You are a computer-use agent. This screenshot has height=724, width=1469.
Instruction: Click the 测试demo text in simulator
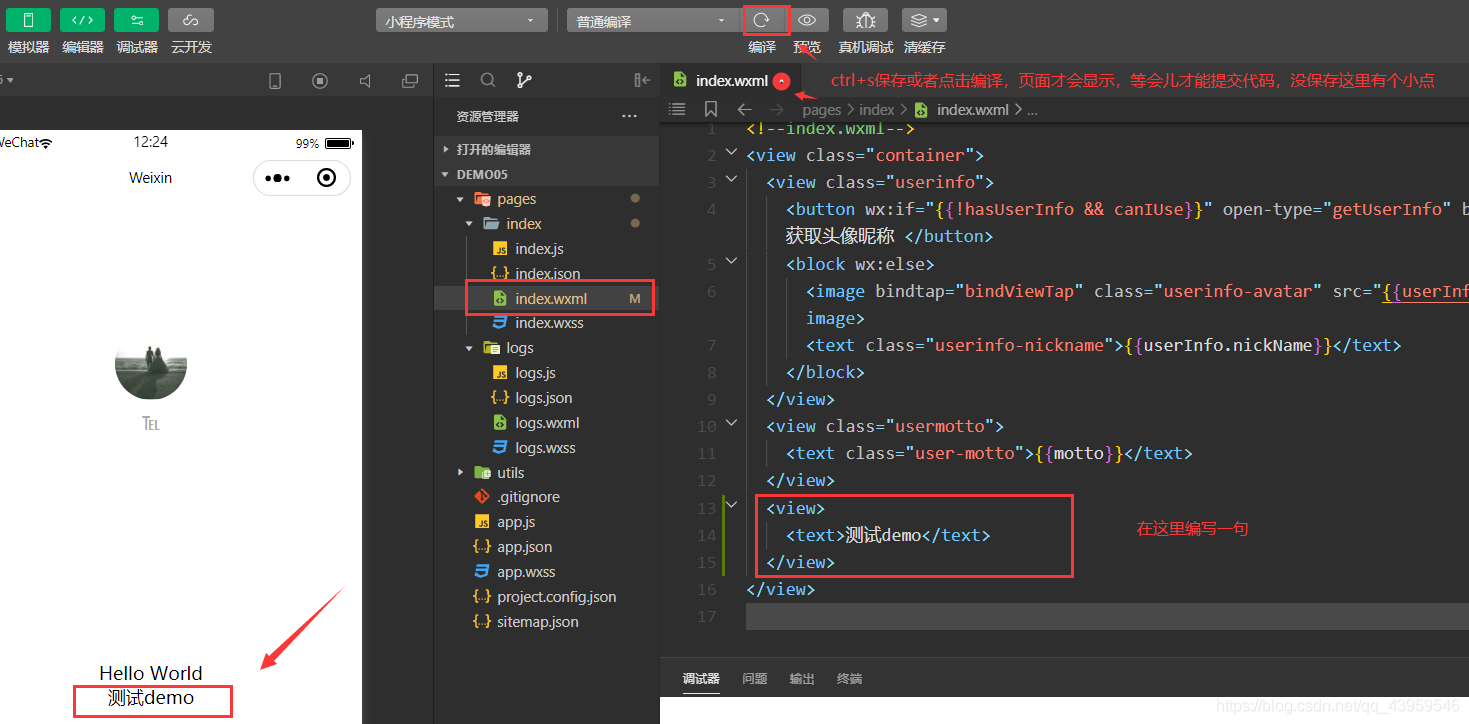pos(151,698)
